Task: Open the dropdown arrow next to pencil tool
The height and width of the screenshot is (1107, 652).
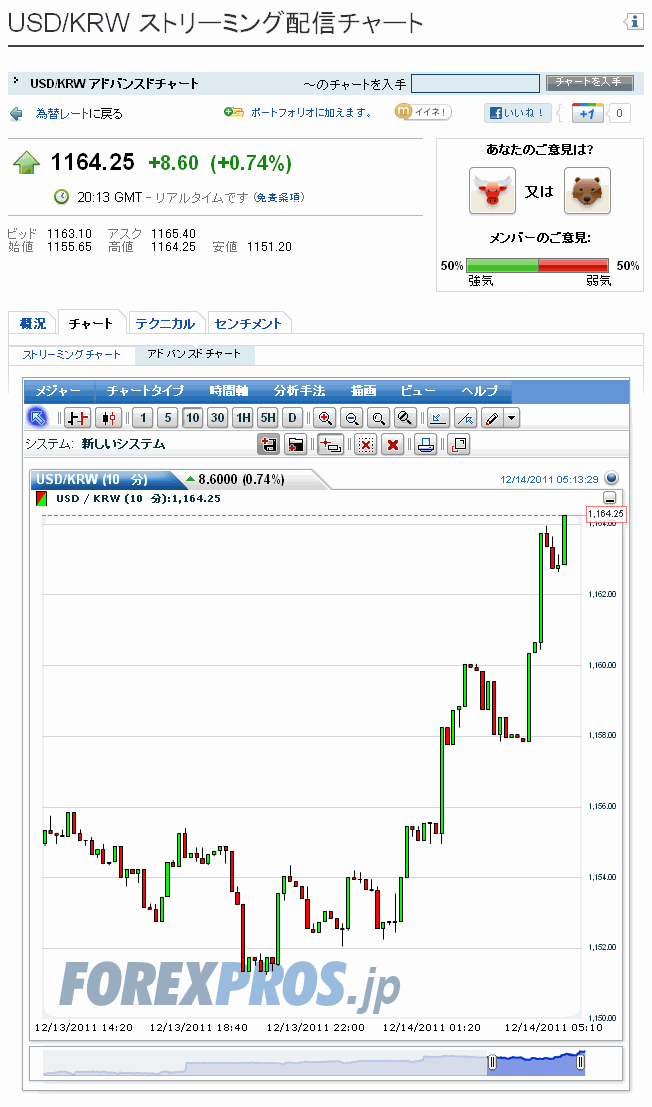Action: point(512,418)
